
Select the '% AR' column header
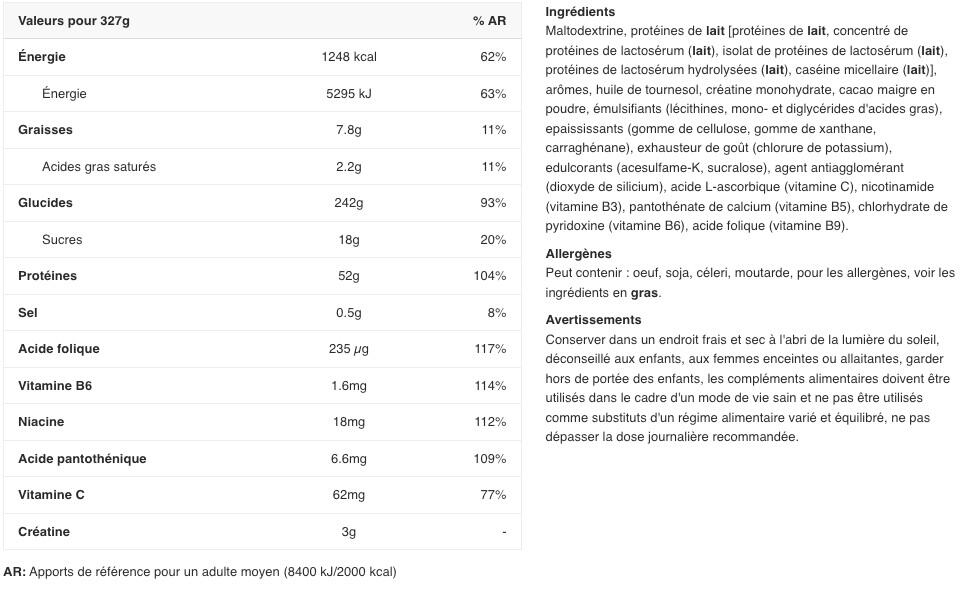pos(489,21)
